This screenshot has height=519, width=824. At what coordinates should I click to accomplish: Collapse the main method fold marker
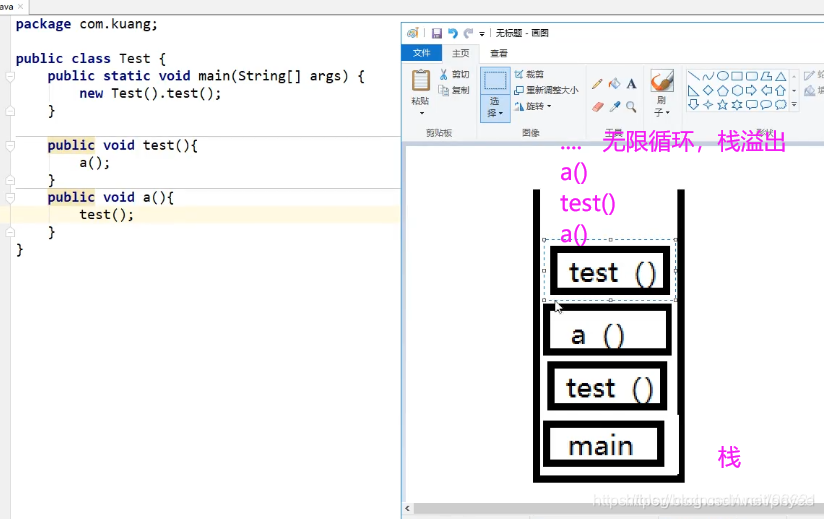[x=10, y=77]
